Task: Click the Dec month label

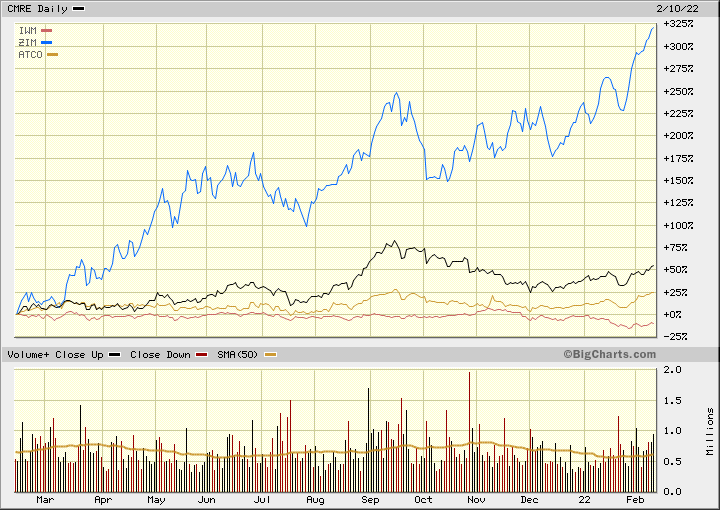Action: pyautogui.click(x=529, y=499)
